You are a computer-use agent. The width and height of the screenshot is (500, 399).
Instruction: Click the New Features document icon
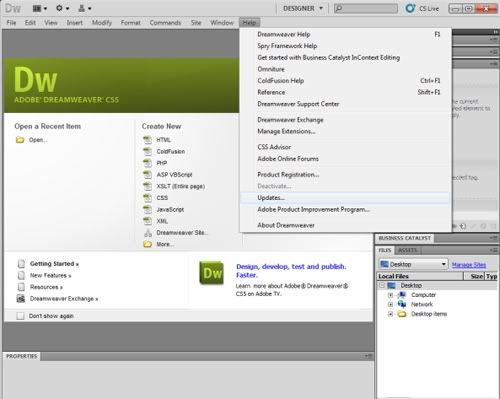(x=21, y=275)
